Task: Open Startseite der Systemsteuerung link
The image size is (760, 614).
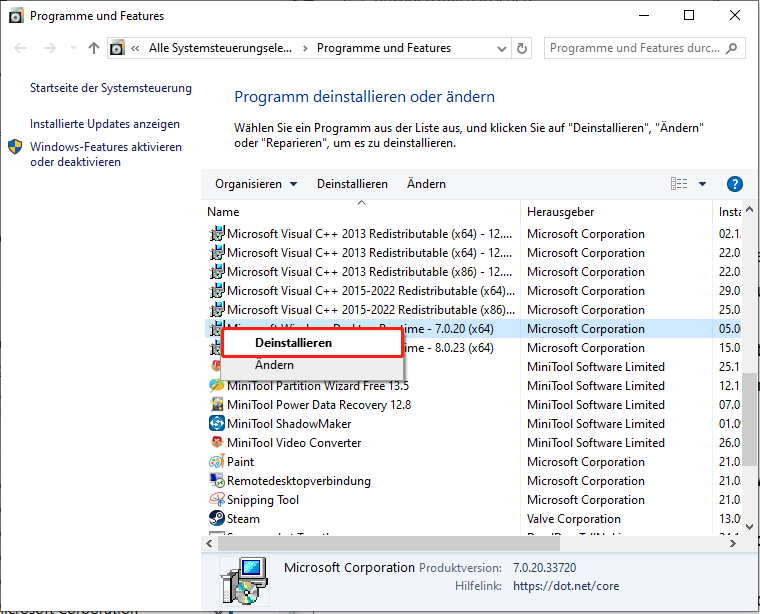Action: [111, 88]
